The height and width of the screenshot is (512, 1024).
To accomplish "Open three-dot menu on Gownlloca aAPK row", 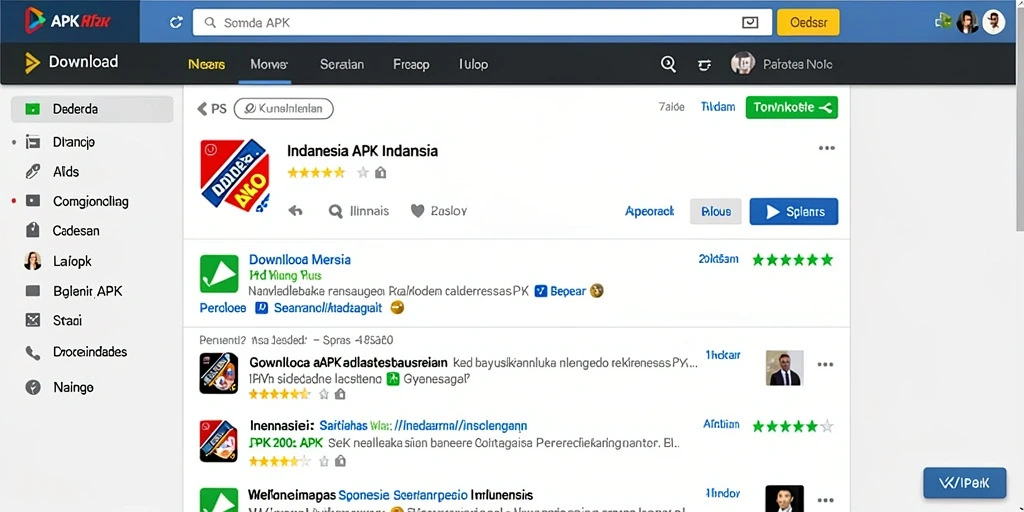I will click(x=825, y=364).
